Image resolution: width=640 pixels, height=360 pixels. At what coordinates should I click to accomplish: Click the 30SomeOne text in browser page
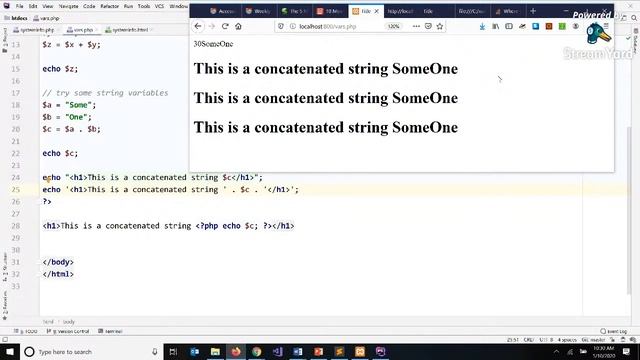coord(213,44)
